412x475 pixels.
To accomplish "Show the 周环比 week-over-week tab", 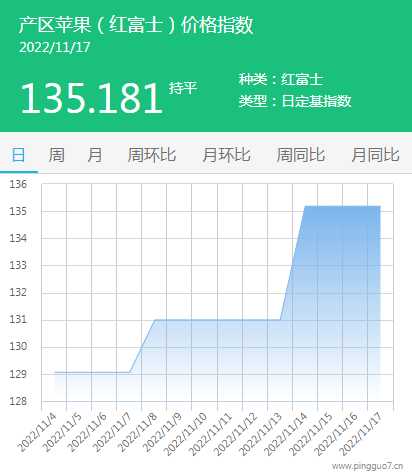I will coord(152,155).
